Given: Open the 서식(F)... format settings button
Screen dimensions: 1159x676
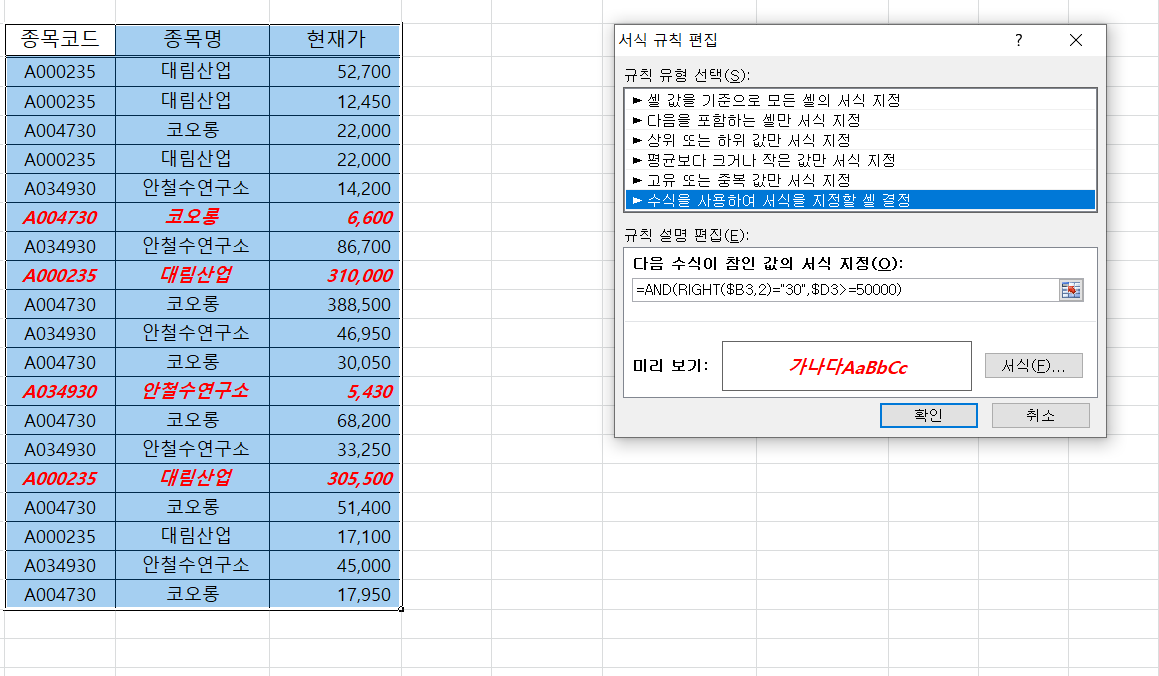Looking at the screenshot, I should pyautogui.click(x=1033, y=366).
